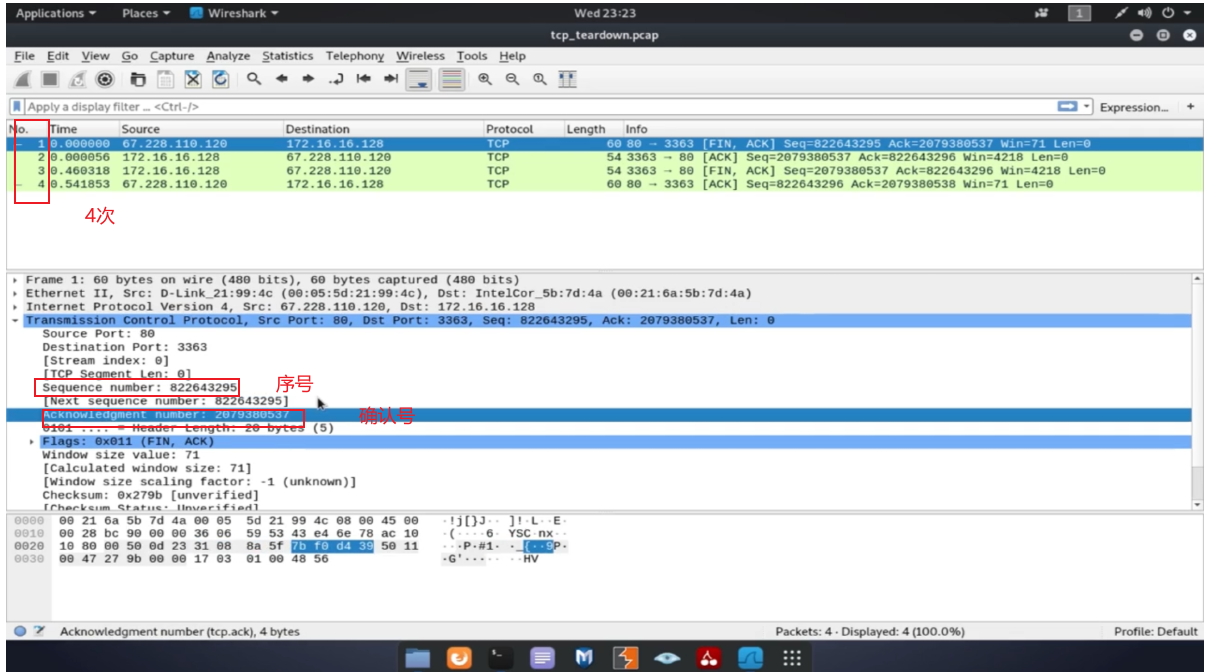Open capture file properties icon in status bar
1218x672 pixels.
[40, 631]
